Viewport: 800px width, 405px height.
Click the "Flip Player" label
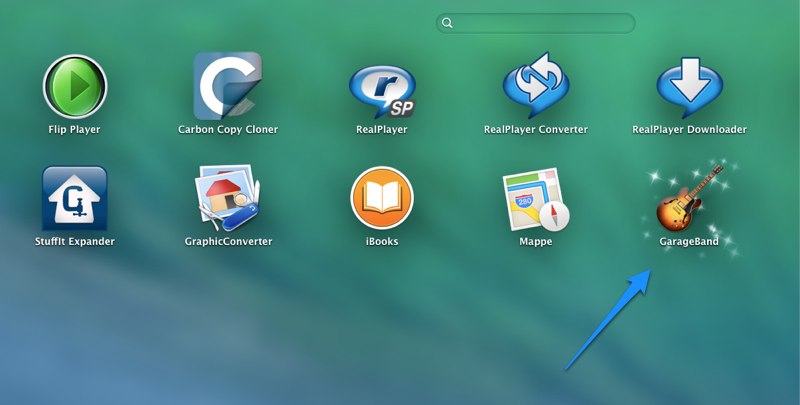click(74, 130)
